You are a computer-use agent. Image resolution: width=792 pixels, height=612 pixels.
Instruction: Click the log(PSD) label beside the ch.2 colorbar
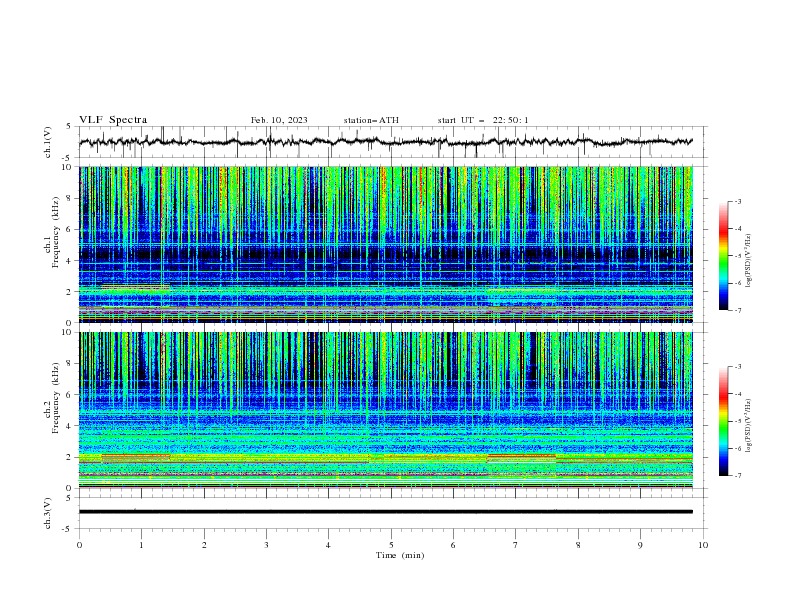coord(749,425)
